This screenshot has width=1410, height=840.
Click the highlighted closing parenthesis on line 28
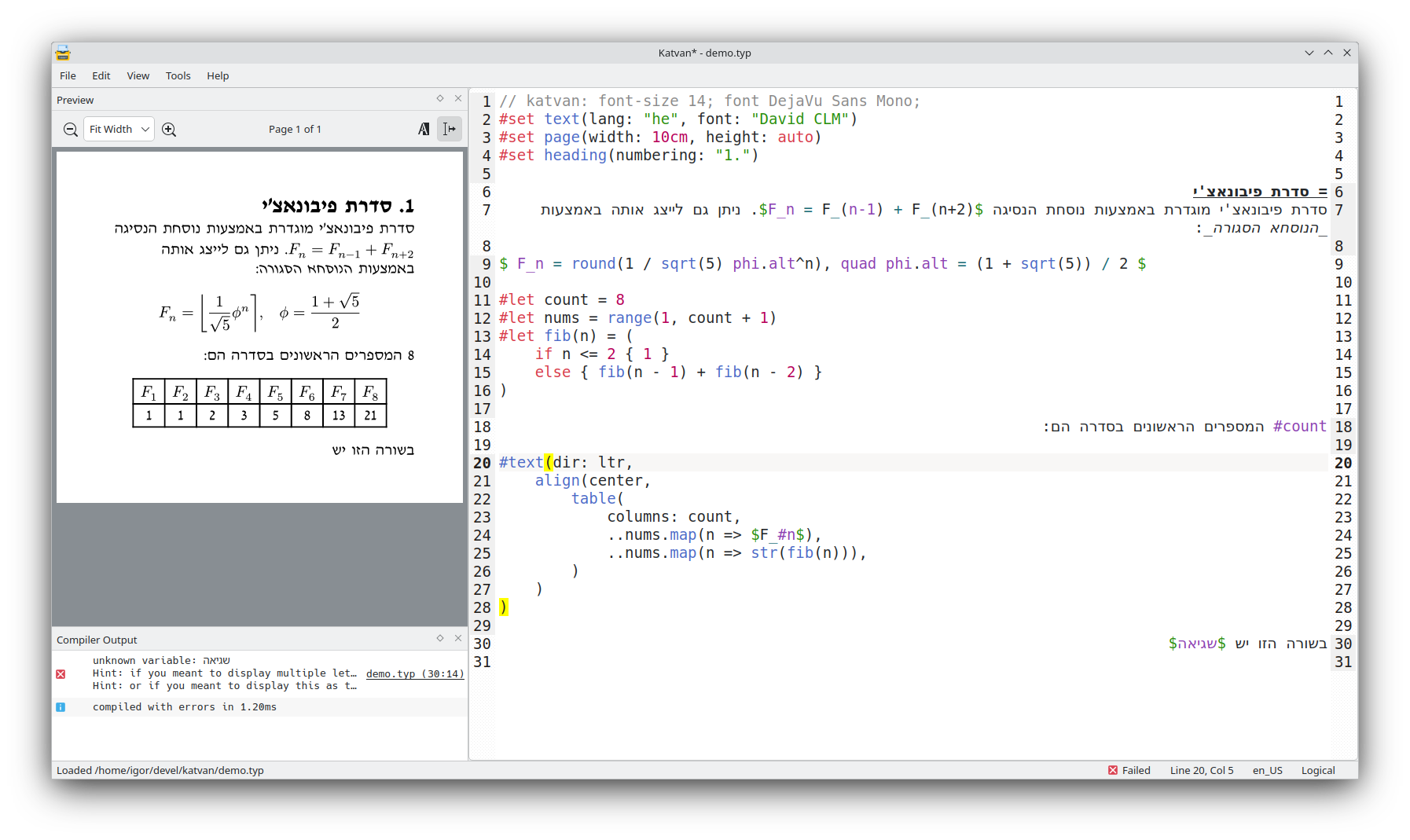point(504,607)
